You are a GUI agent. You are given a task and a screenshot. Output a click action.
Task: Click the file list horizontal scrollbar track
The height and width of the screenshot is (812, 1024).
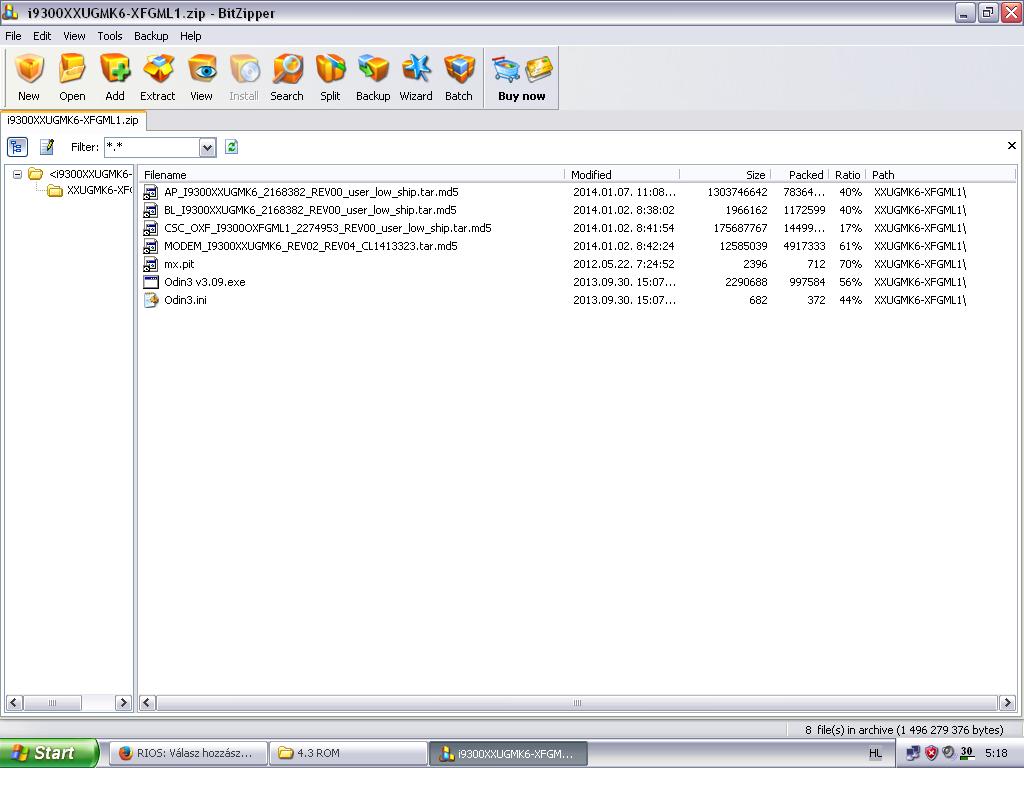pos(577,703)
